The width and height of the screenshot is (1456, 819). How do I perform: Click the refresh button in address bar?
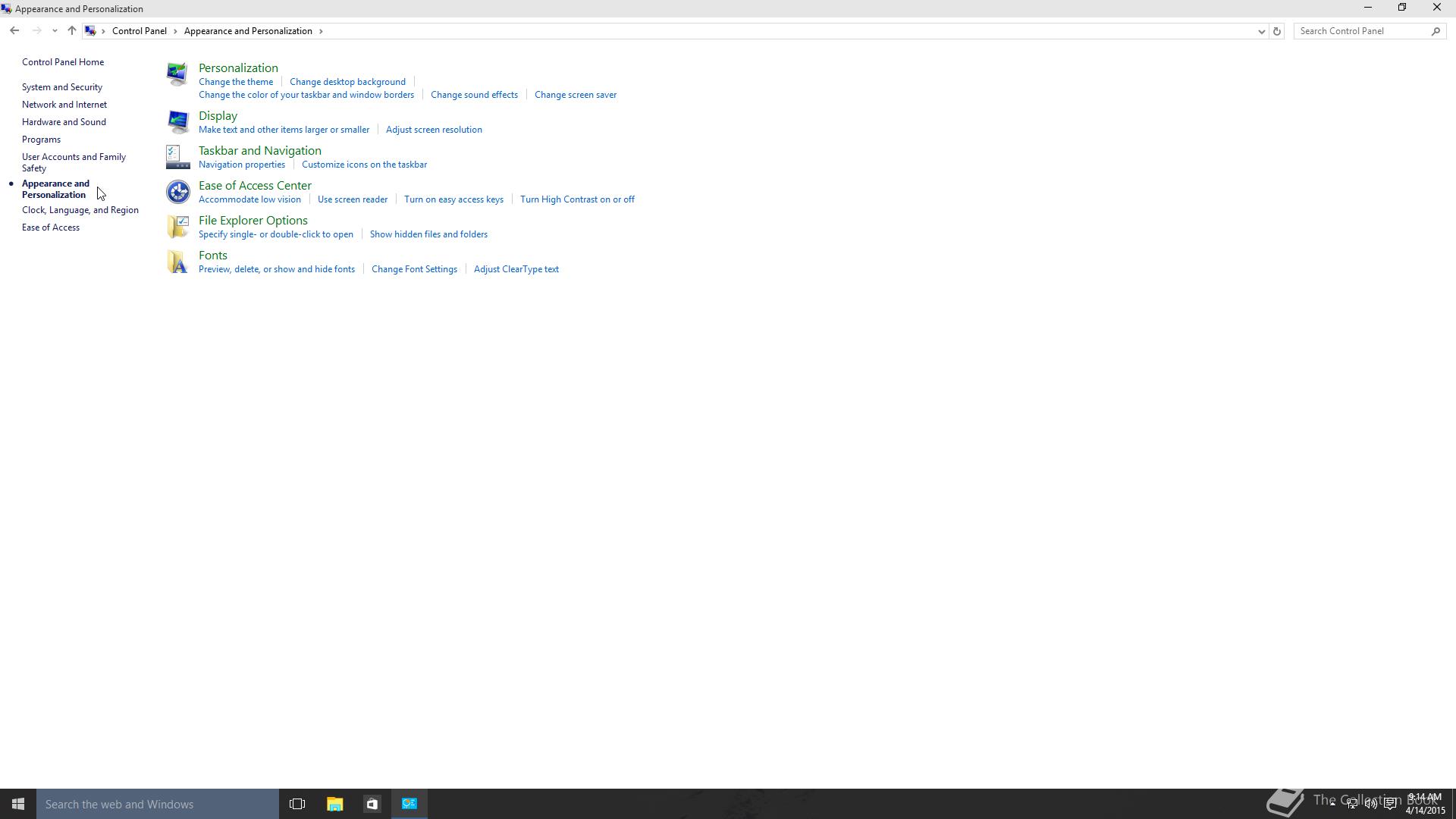(x=1276, y=31)
